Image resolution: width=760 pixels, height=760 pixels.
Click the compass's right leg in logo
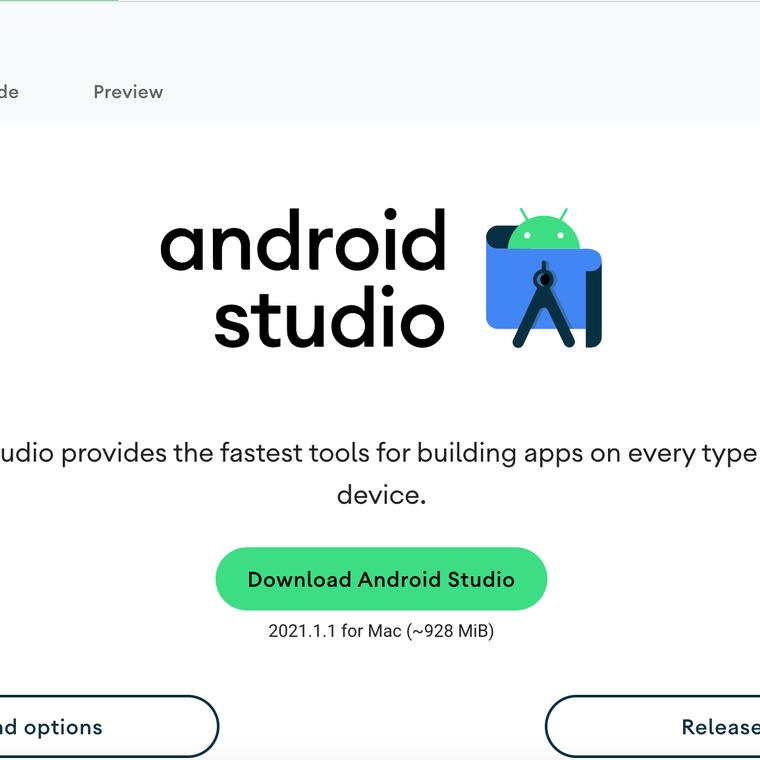pyautogui.click(x=561, y=325)
